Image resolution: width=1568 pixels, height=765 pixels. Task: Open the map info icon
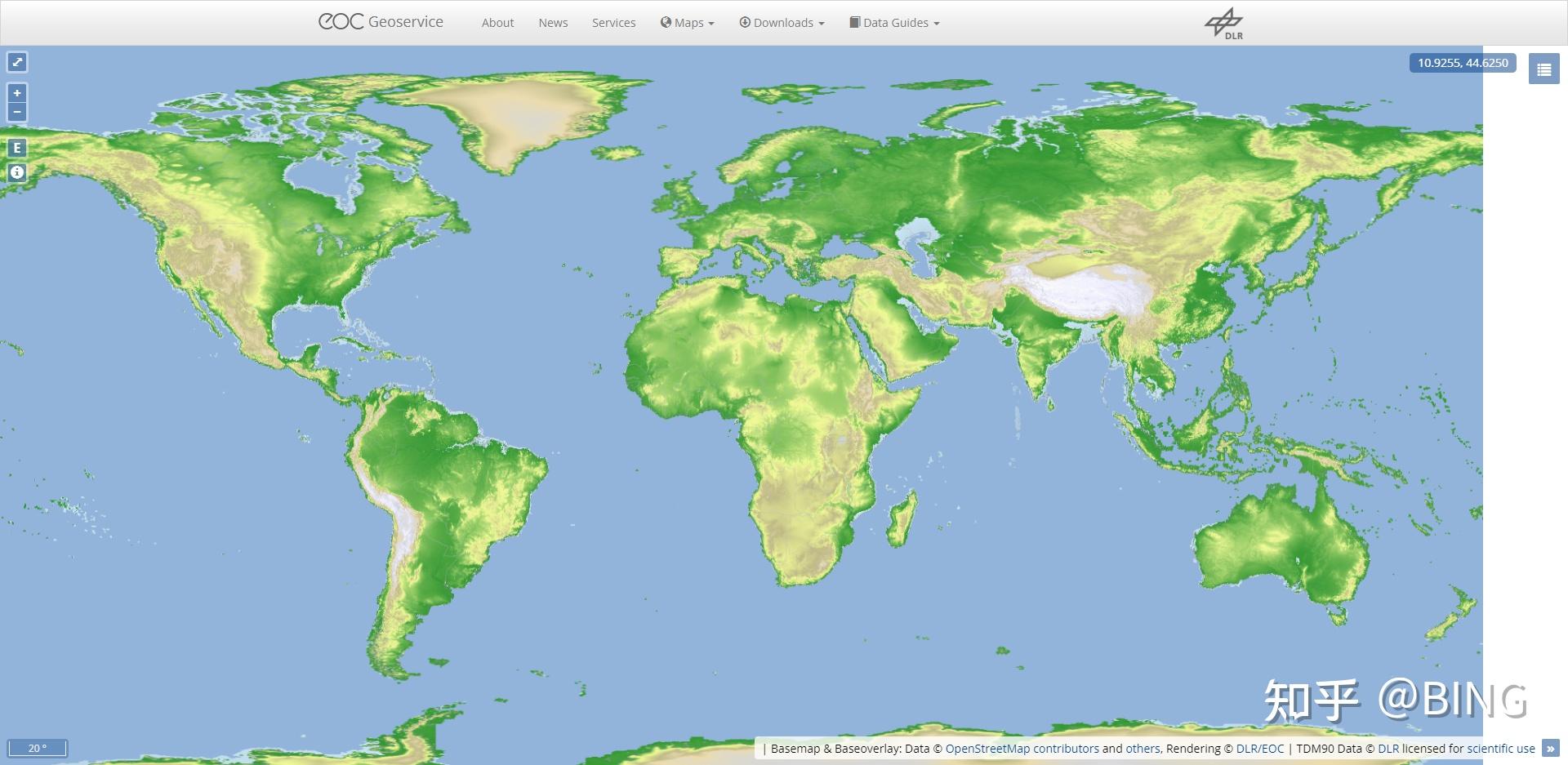point(17,172)
